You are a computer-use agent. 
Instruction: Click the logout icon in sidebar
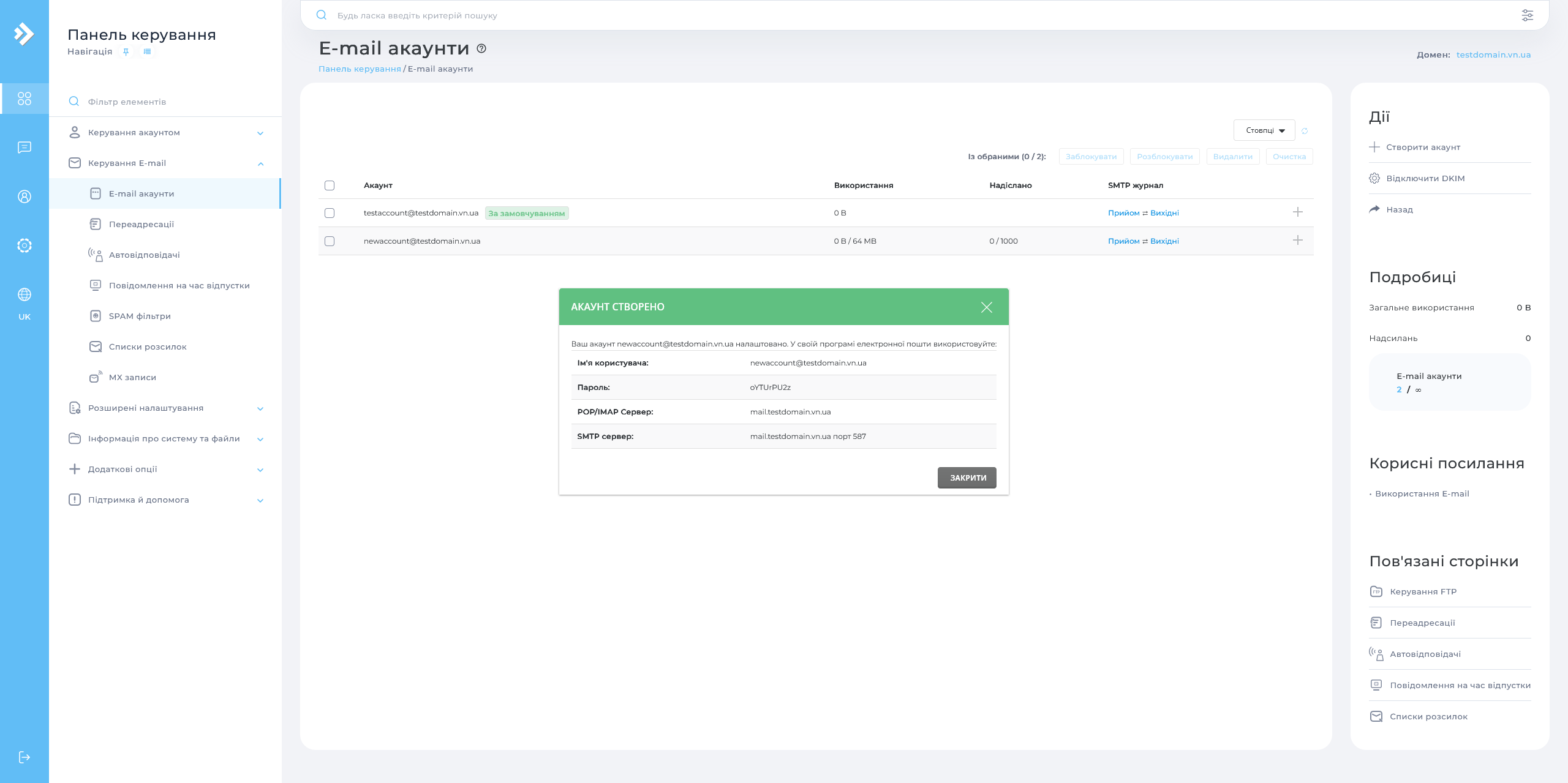[x=24, y=757]
